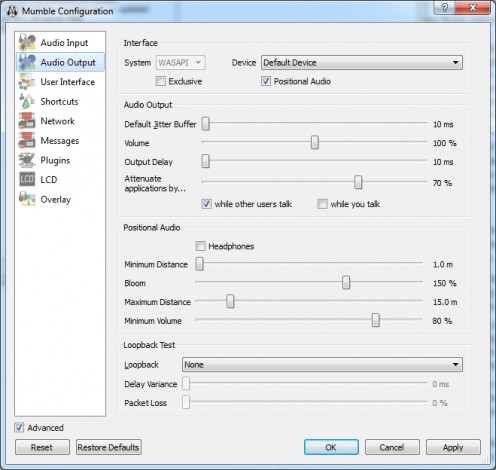Viewport: 496px width, 470px height.
Task: Click the User Interface sidebar icon
Action: click(x=27, y=82)
